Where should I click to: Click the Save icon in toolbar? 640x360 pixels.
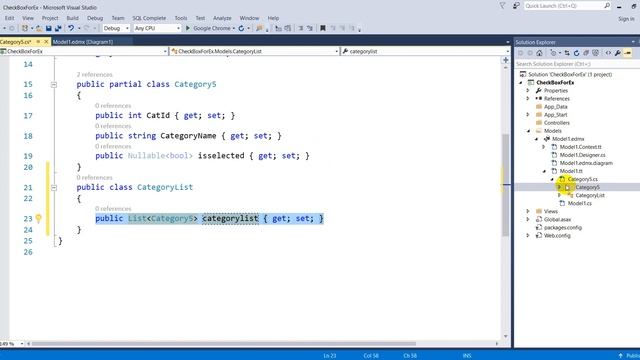(x=49, y=28)
